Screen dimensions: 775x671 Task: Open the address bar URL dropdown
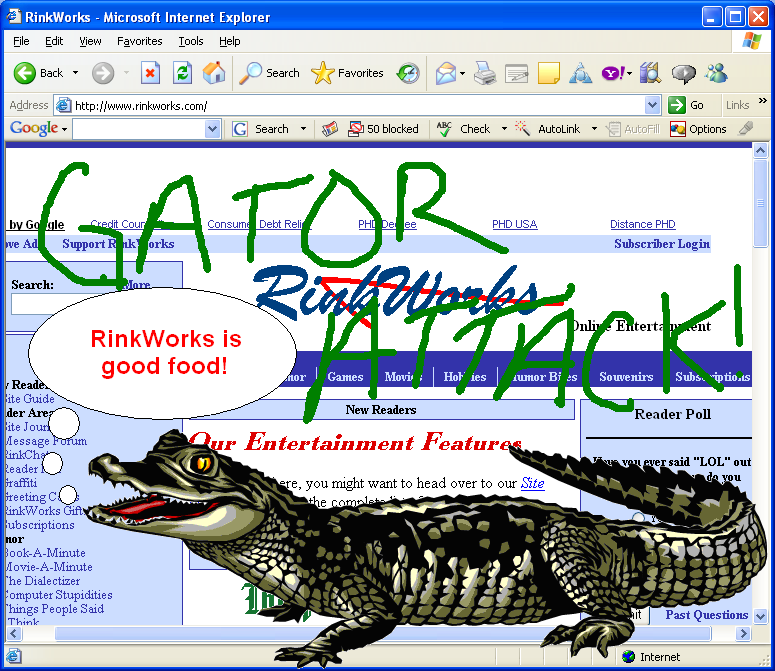click(x=652, y=105)
